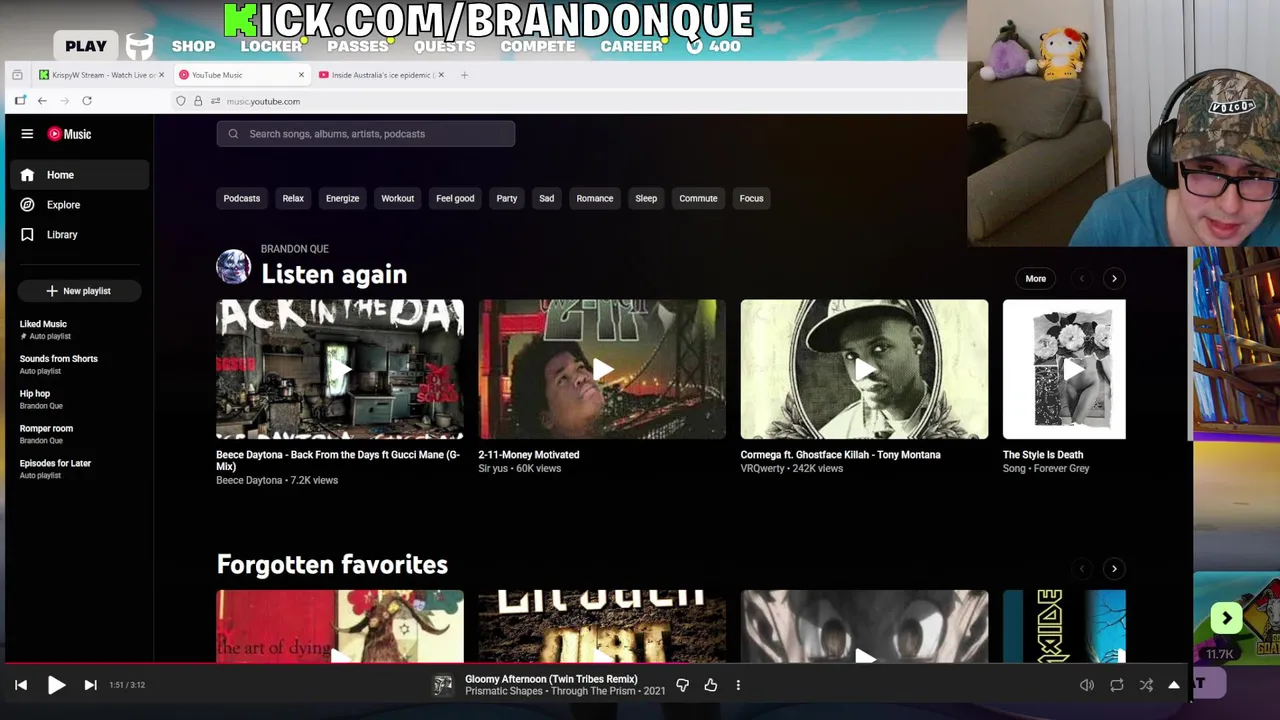Click the magnifier icon in the search box
The image size is (1280, 720).
tap(233, 134)
